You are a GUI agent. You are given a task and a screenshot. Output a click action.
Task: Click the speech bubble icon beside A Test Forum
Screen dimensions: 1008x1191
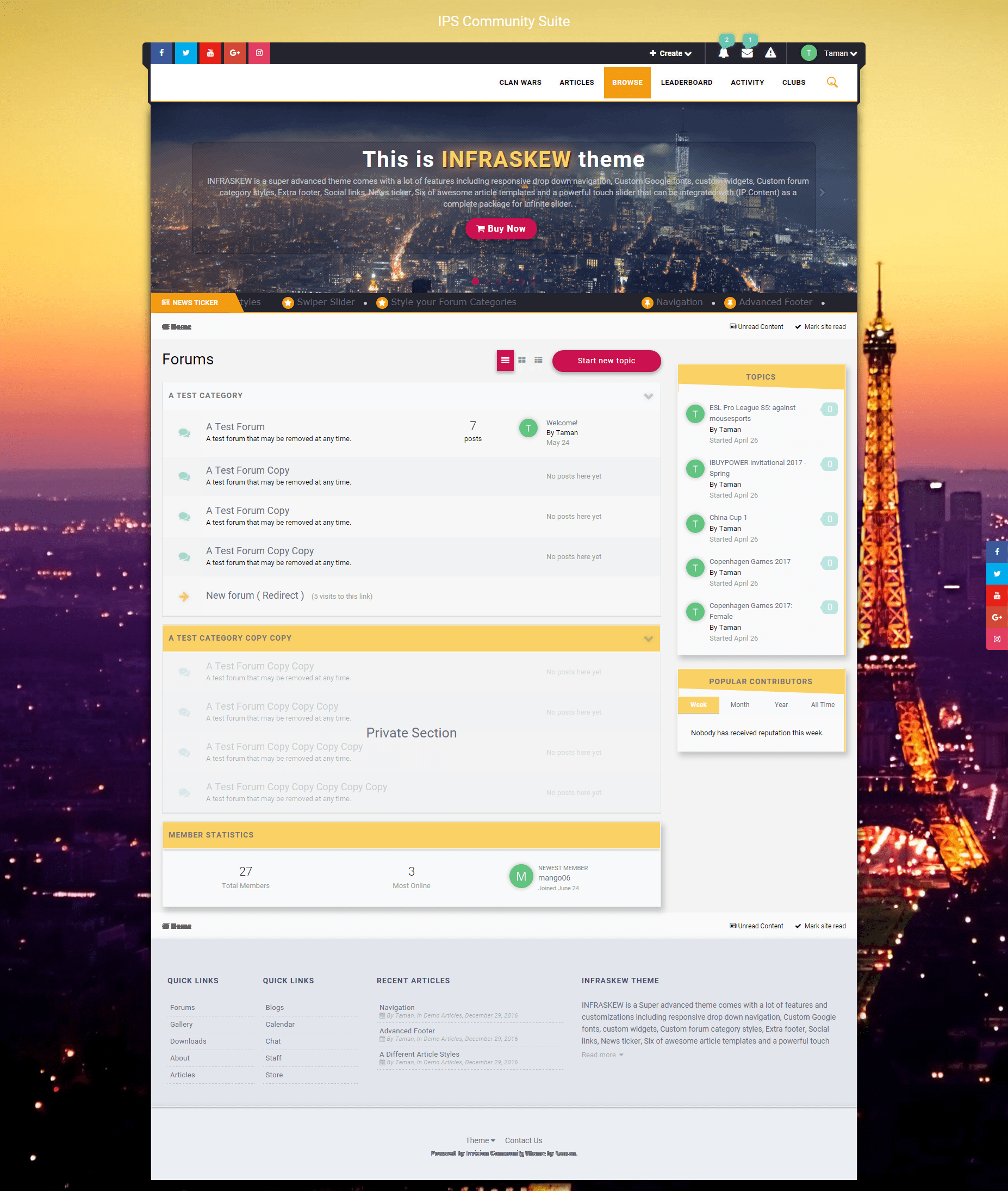184,433
